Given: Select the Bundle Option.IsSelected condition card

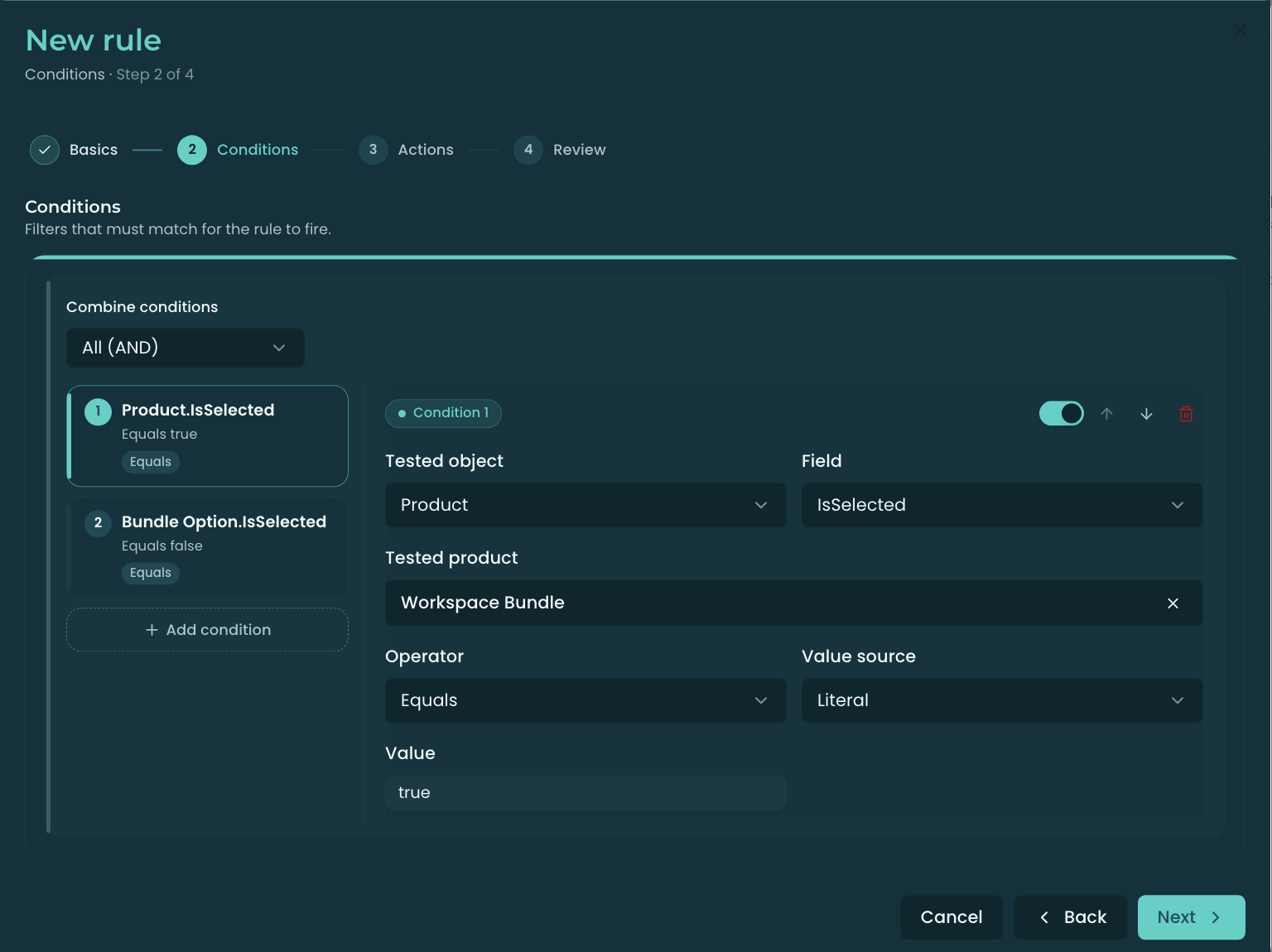Looking at the screenshot, I should pyautogui.click(x=208, y=547).
